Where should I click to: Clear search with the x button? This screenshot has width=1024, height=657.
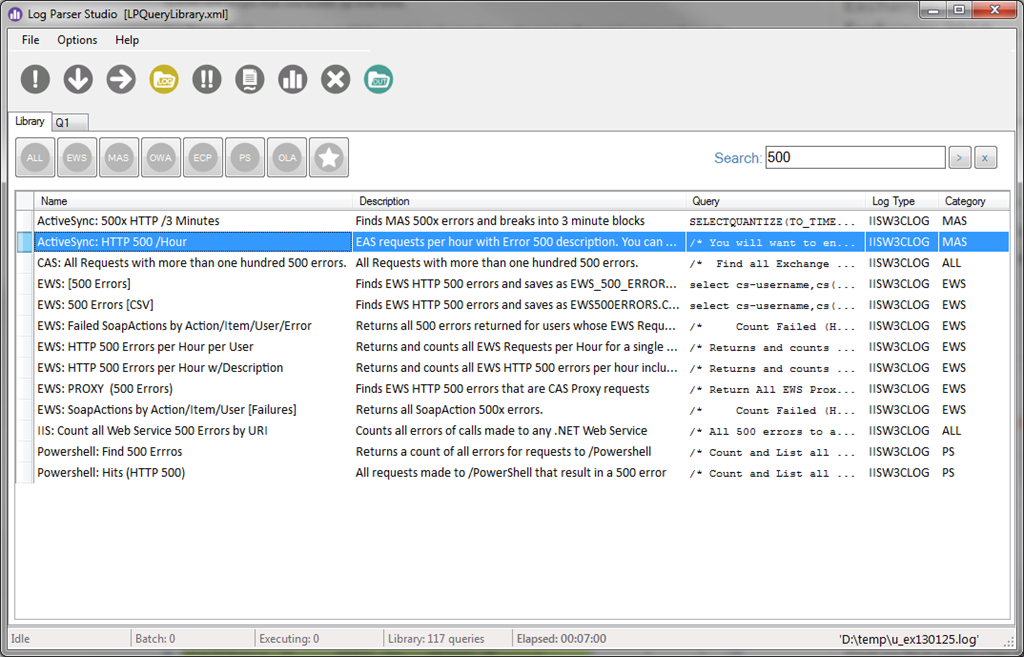[985, 158]
